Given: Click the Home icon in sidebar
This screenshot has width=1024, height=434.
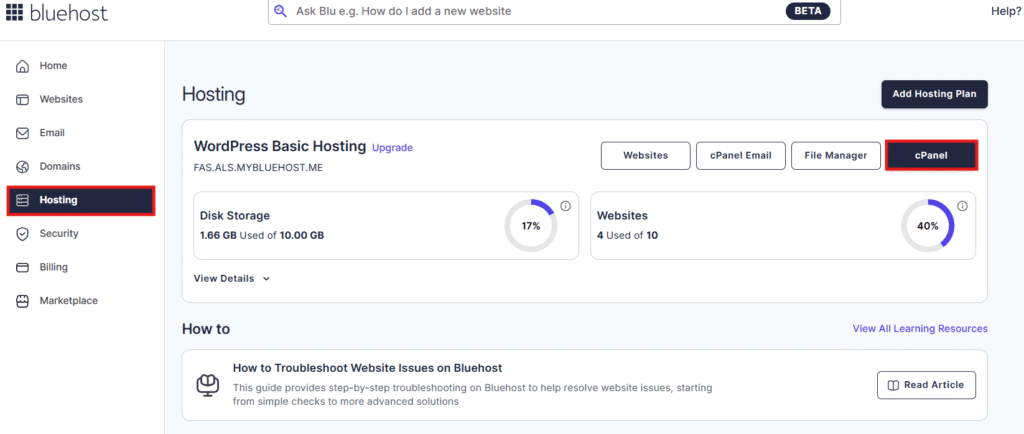Looking at the screenshot, I should click(x=22, y=66).
